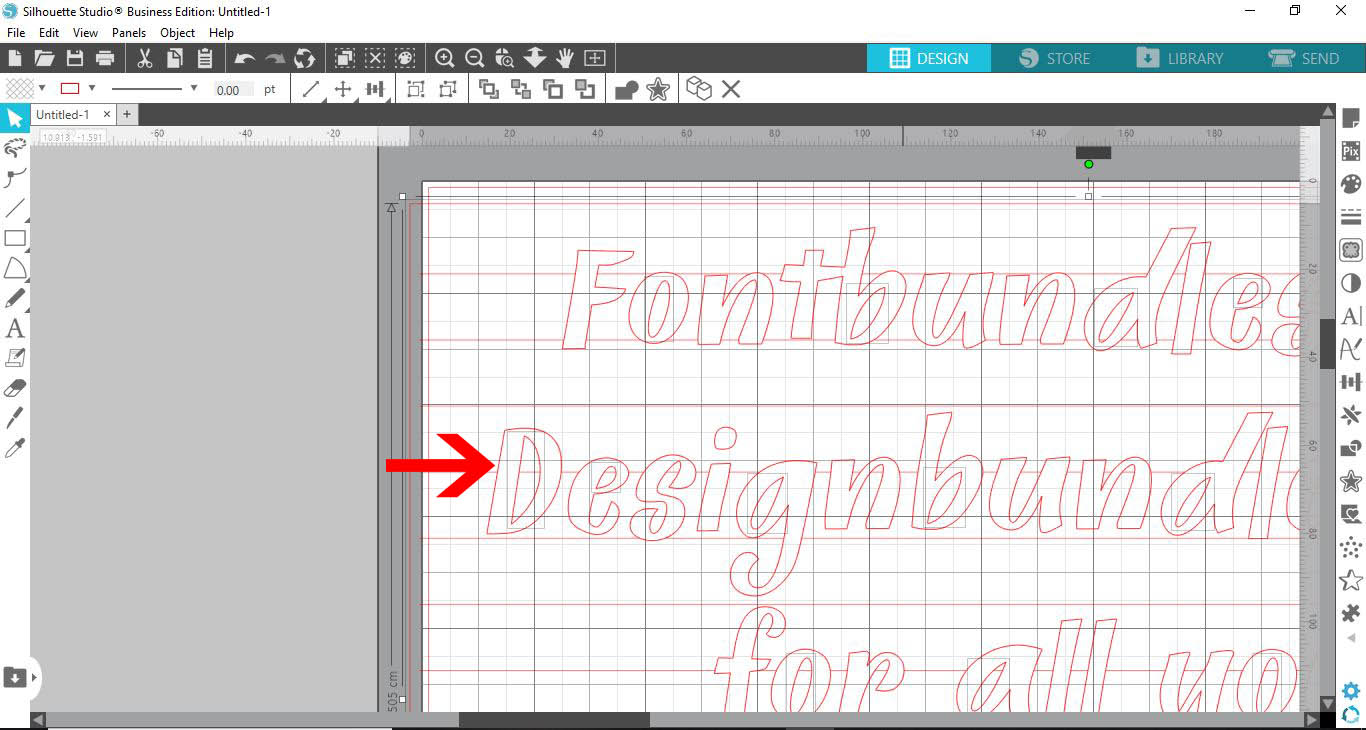The height and width of the screenshot is (730, 1366).
Task: Click the Weld shapes icon
Action: 627,90
